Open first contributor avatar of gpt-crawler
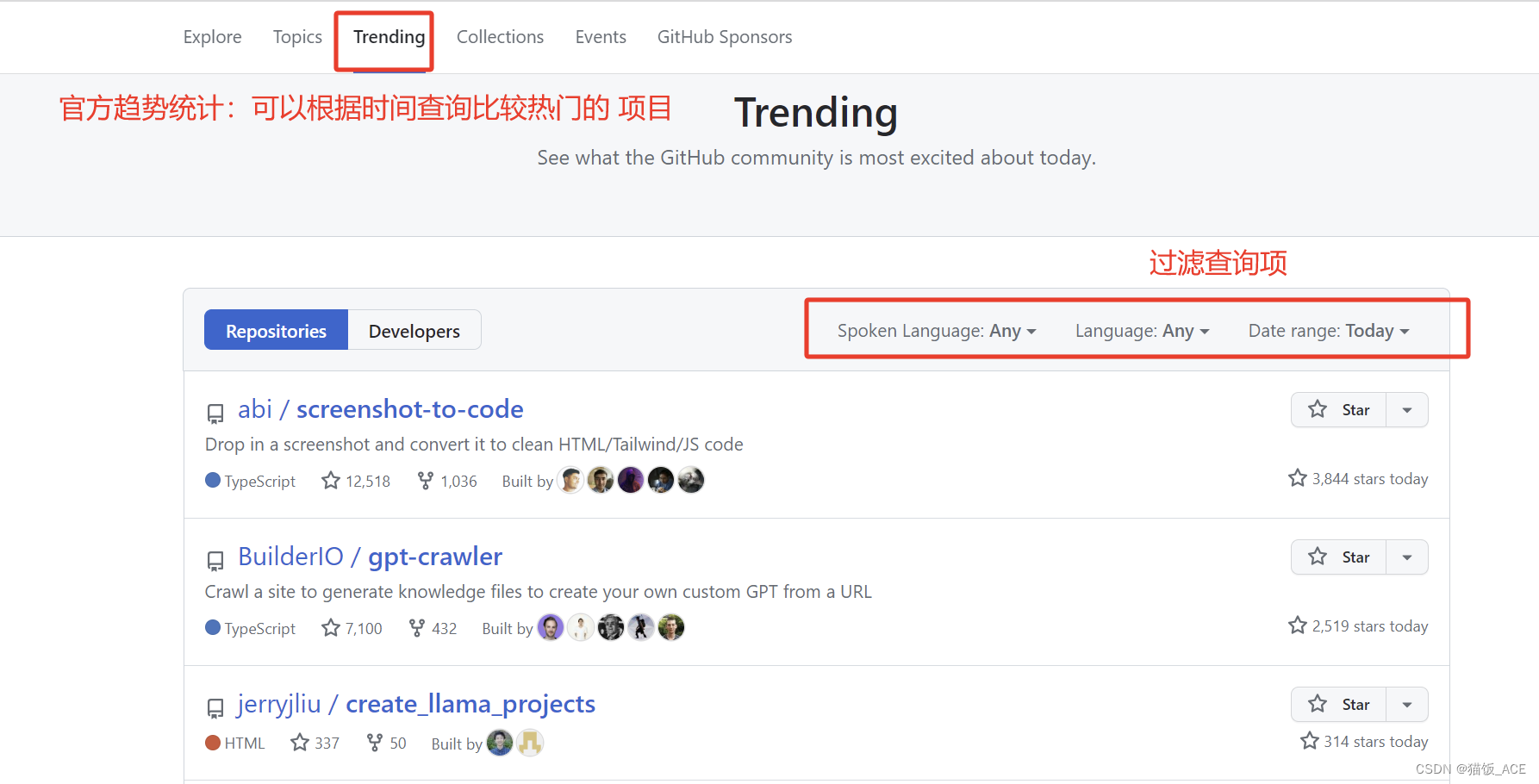The width and height of the screenshot is (1539, 784). coord(551,627)
